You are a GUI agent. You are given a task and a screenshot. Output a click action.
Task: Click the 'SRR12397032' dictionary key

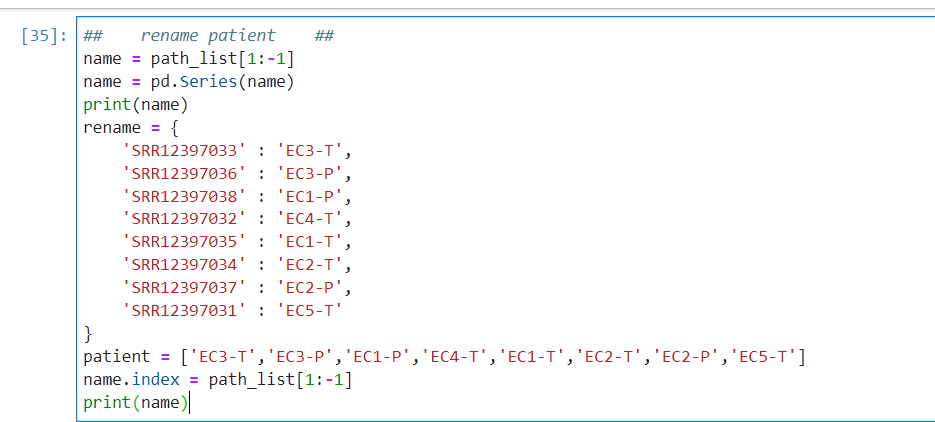(x=184, y=219)
